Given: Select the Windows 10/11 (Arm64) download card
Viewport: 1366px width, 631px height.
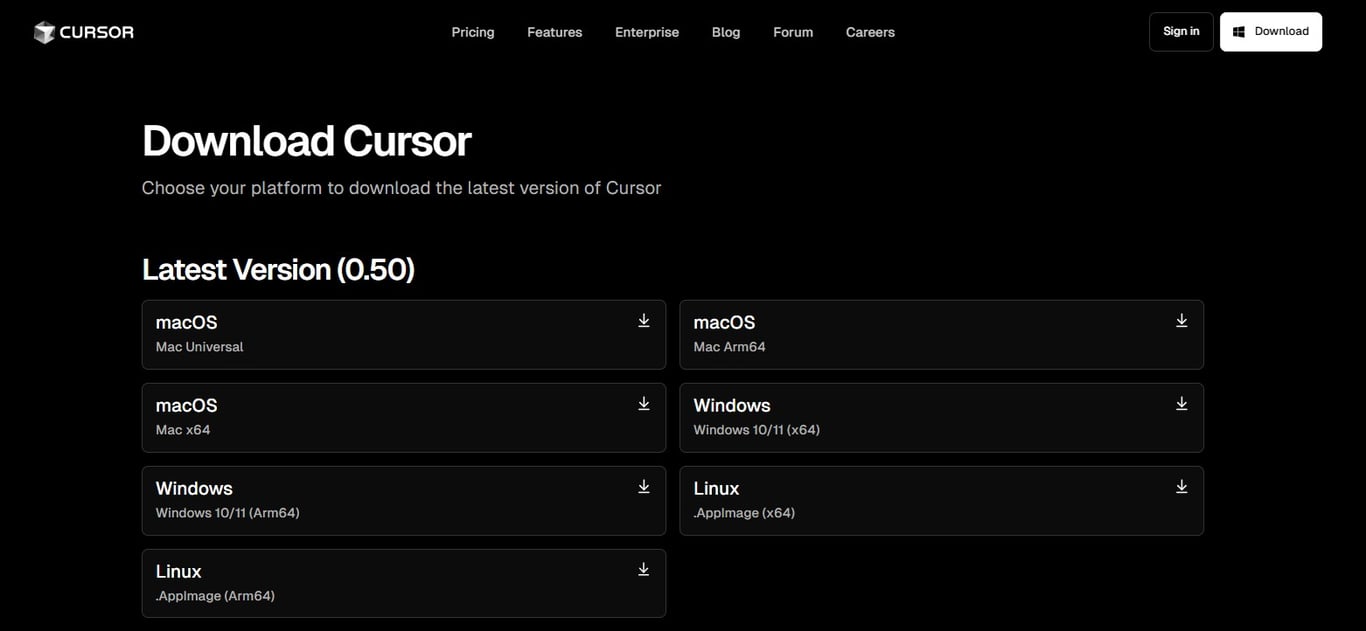Looking at the screenshot, I should pyautogui.click(x=404, y=500).
